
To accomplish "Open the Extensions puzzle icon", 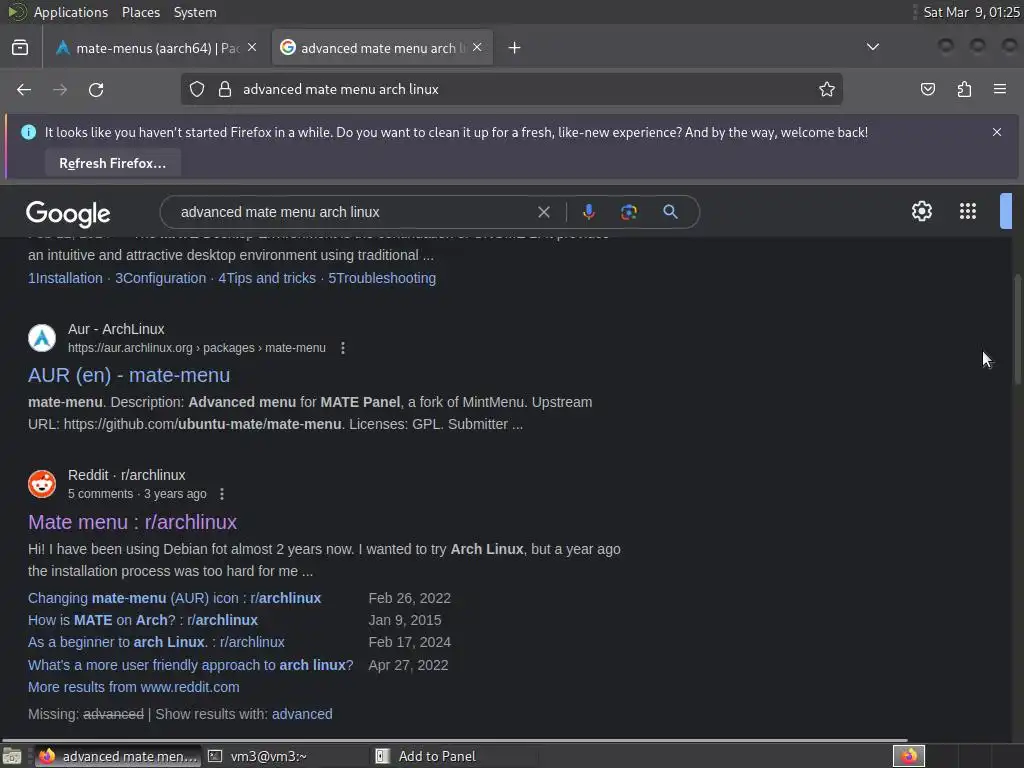I will (964, 89).
